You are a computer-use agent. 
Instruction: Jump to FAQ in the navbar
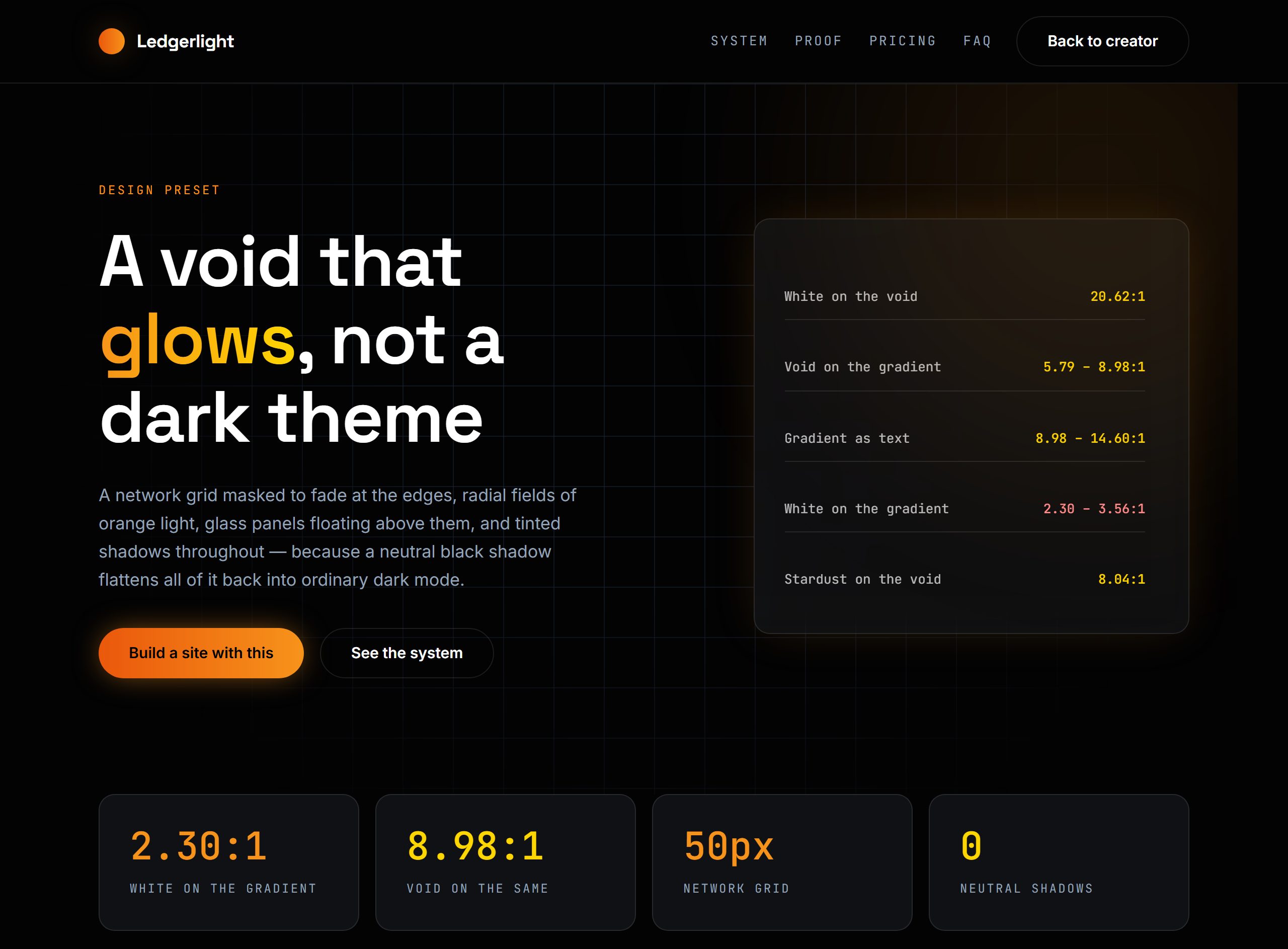pos(978,41)
